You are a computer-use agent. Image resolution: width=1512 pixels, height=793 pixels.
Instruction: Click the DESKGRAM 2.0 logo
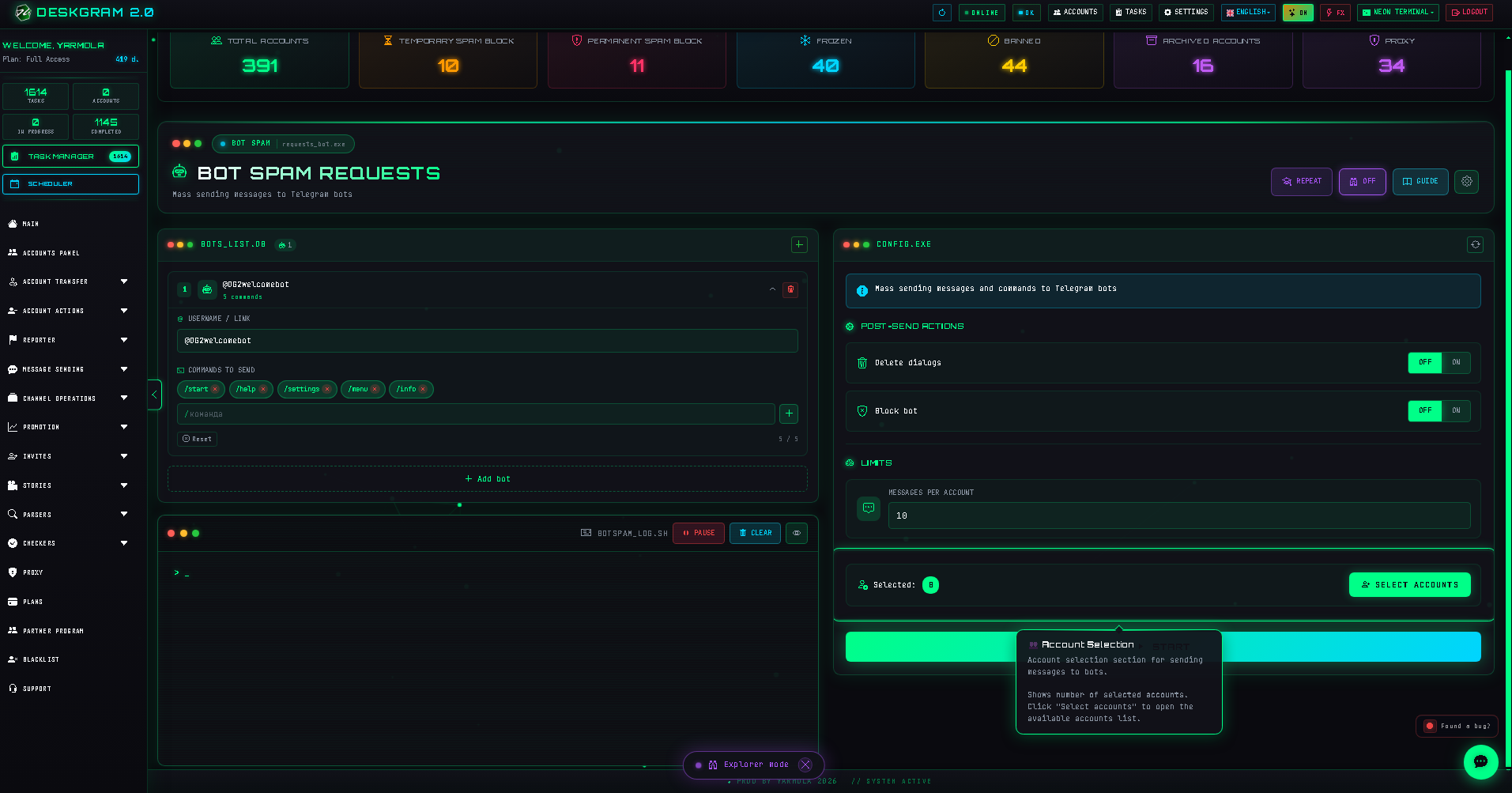coord(85,13)
